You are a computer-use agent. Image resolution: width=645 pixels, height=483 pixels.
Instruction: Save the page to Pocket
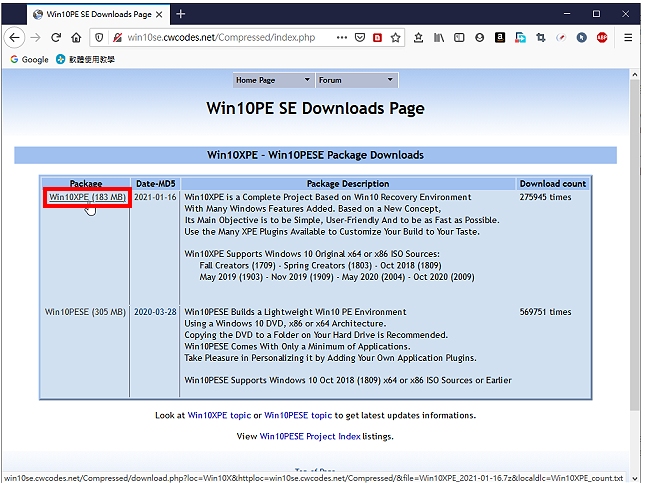pyautogui.click(x=360, y=38)
